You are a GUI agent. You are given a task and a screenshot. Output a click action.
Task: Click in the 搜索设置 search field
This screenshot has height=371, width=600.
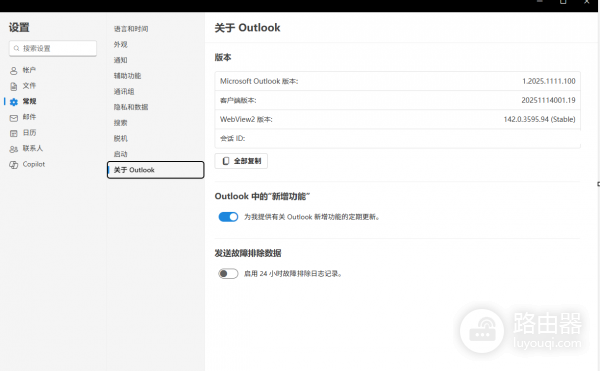[53, 48]
